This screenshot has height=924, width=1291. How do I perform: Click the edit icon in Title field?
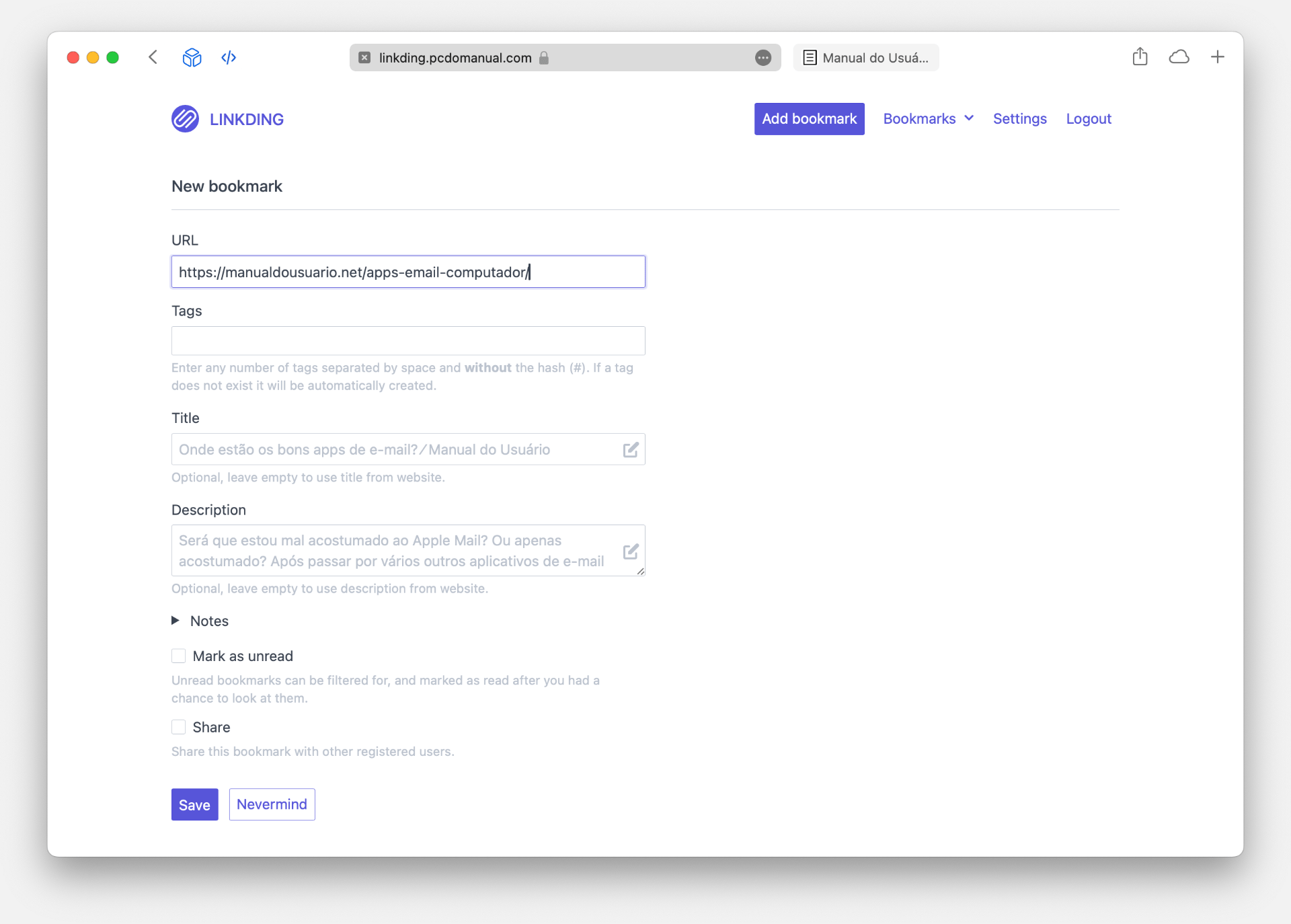tap(630, 450)
